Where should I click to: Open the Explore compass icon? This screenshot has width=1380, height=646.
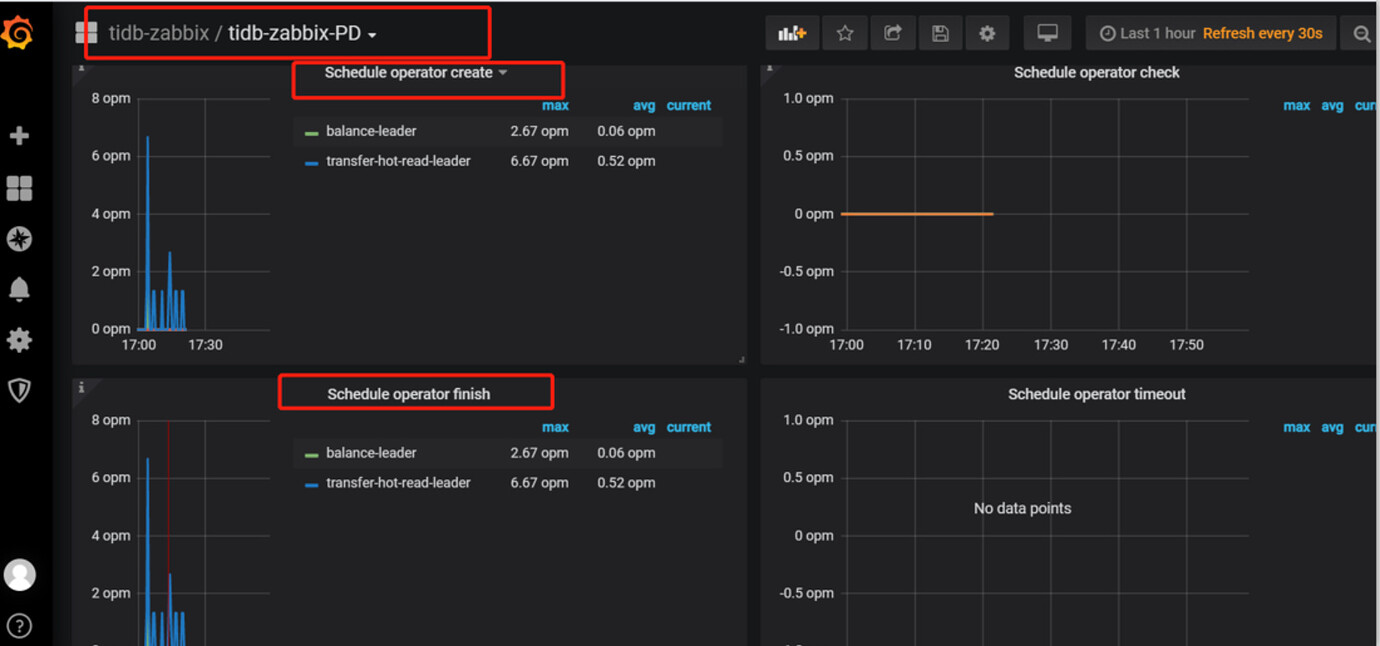tap(19, 239)
